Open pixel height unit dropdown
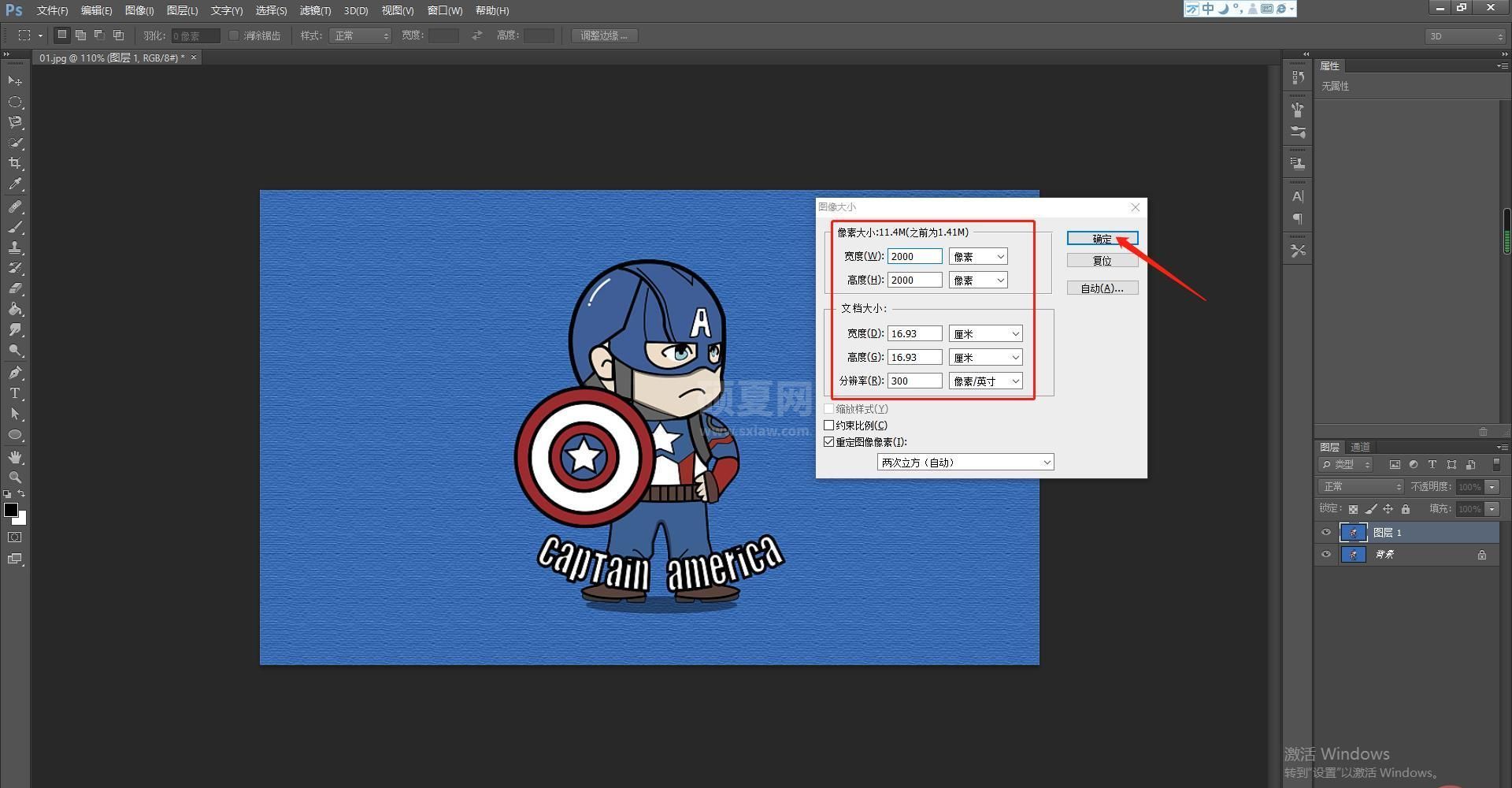 click(x=978, y=281)
